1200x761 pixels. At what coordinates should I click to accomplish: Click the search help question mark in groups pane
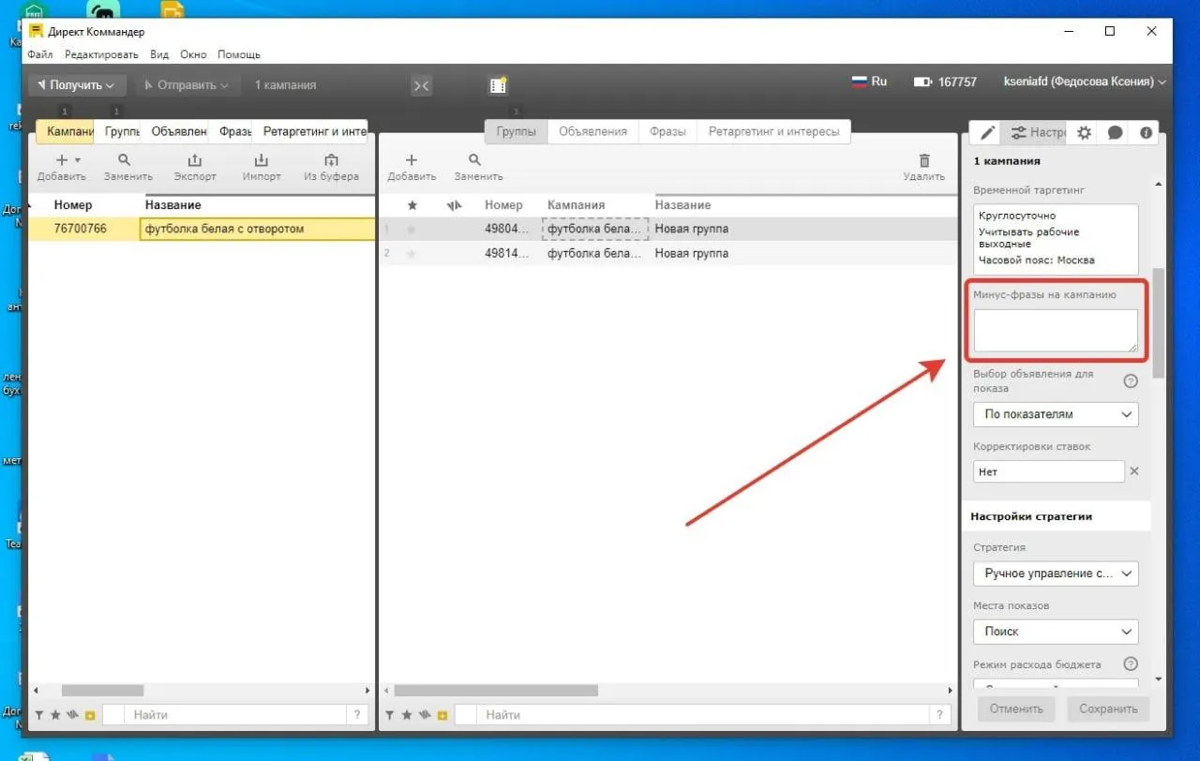939,715
